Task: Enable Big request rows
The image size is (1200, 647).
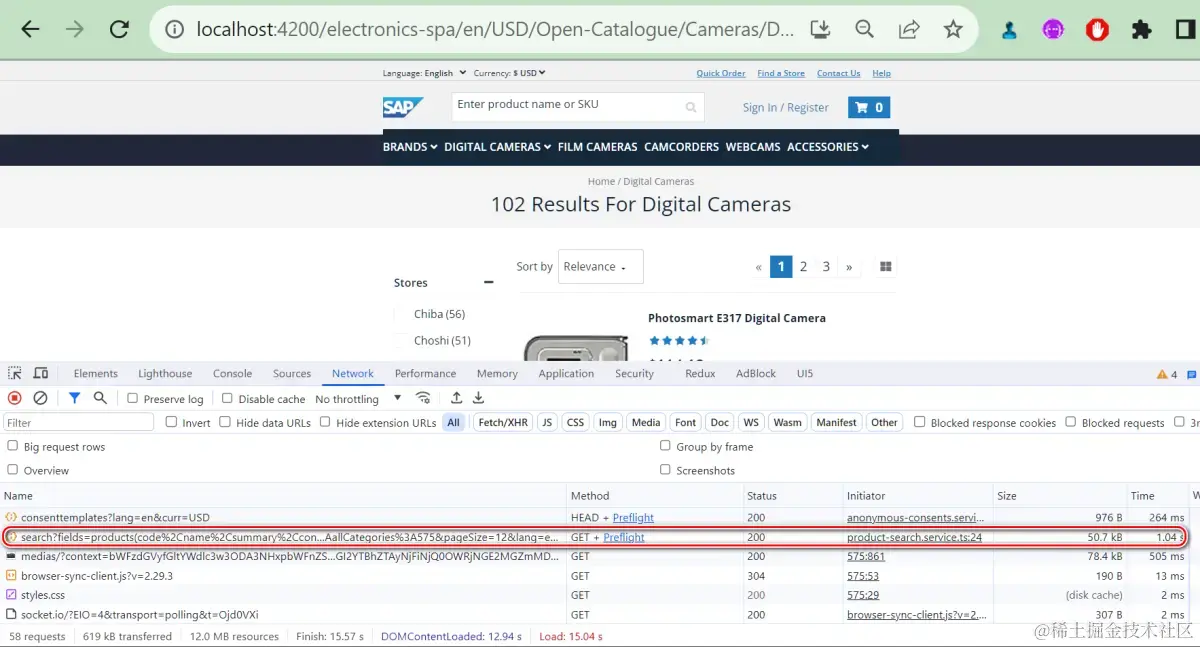Action: click(13, 446)
